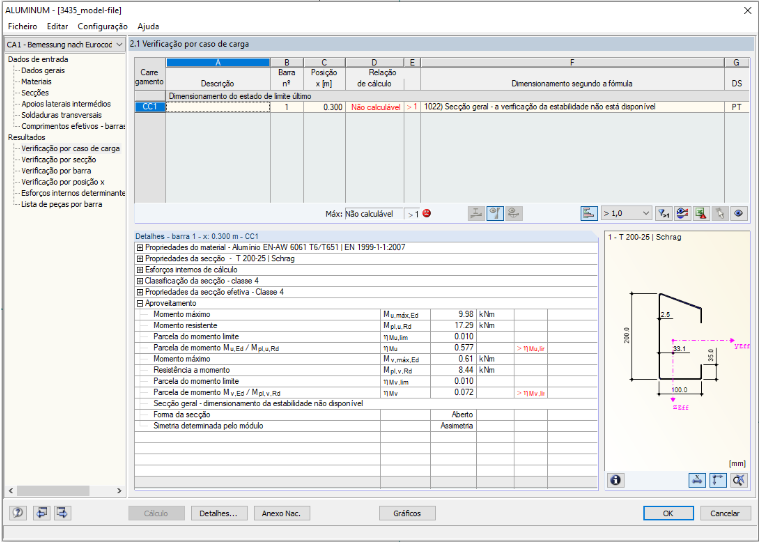The height and width of the screenshot is (542, 760).
Task: Click the greyed-out Cálculo button
Action: click(156, 513)
